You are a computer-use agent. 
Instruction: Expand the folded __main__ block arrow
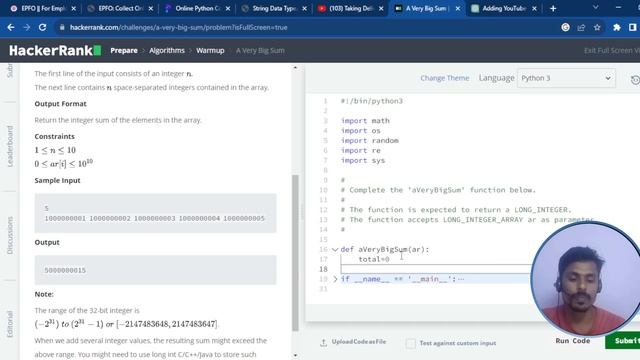point(335,279)
